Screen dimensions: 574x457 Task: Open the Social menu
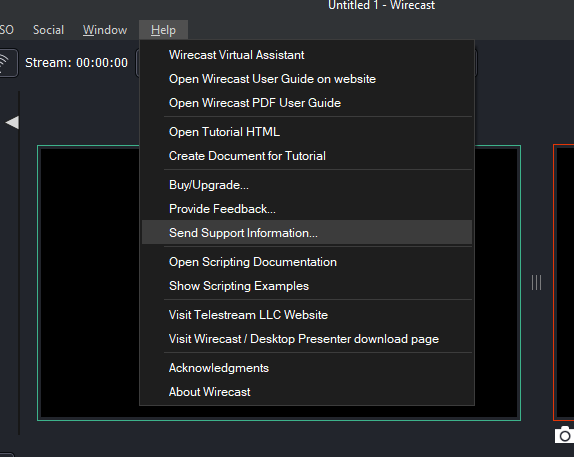(x=48, y=30)
